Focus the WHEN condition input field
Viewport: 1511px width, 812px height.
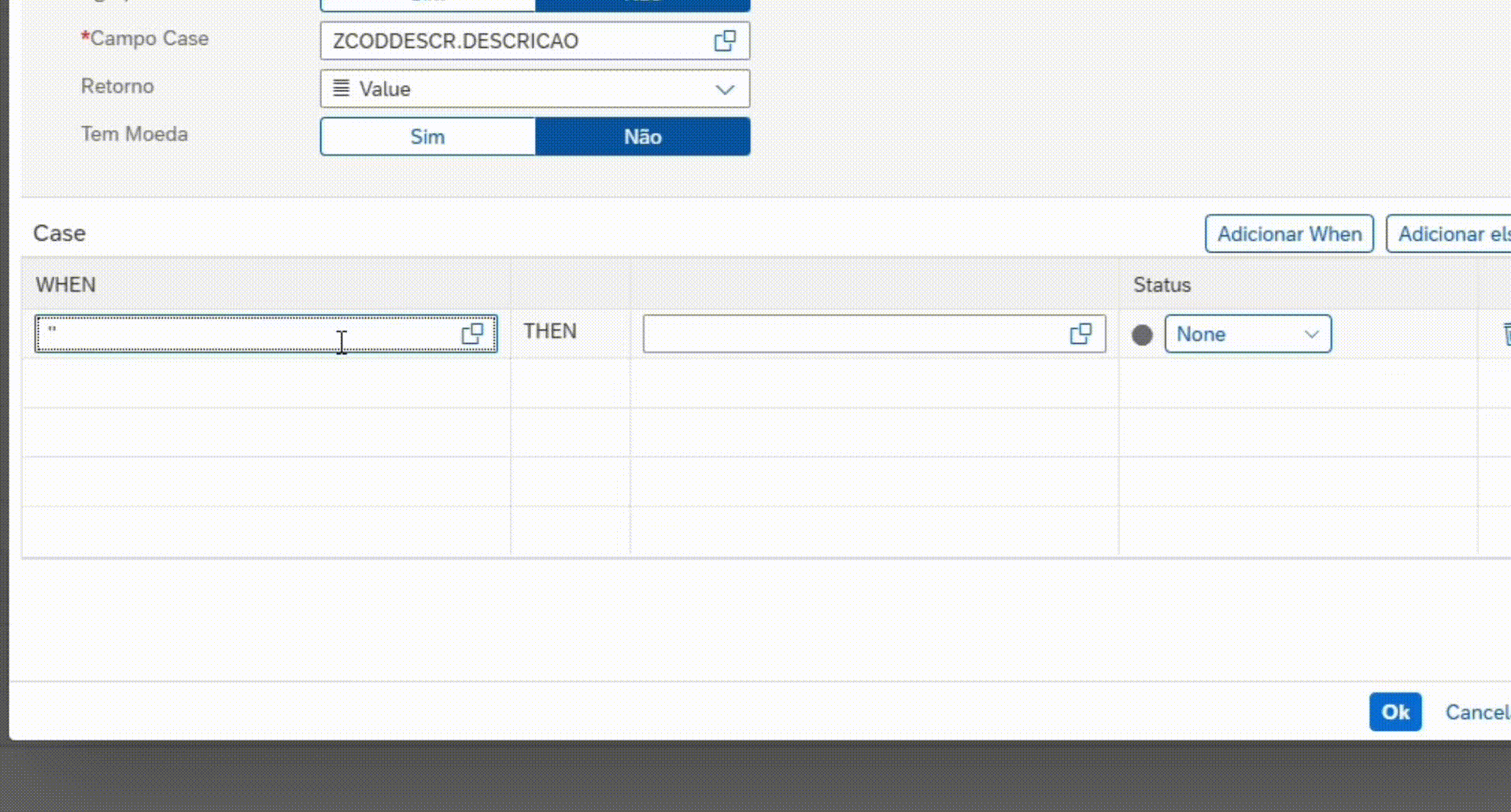(244, 334)
